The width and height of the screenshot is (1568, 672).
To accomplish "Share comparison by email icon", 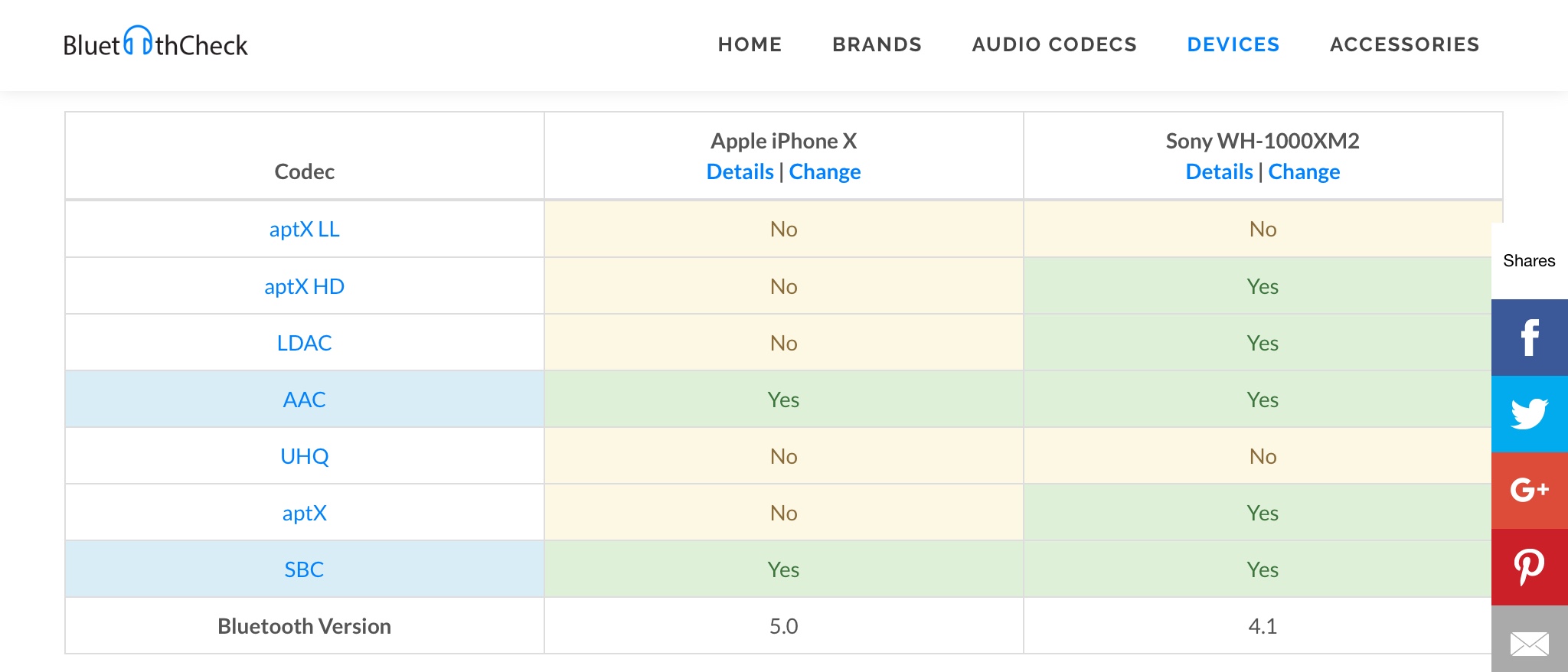I will pyautogui.click(x=1529, y=642).
